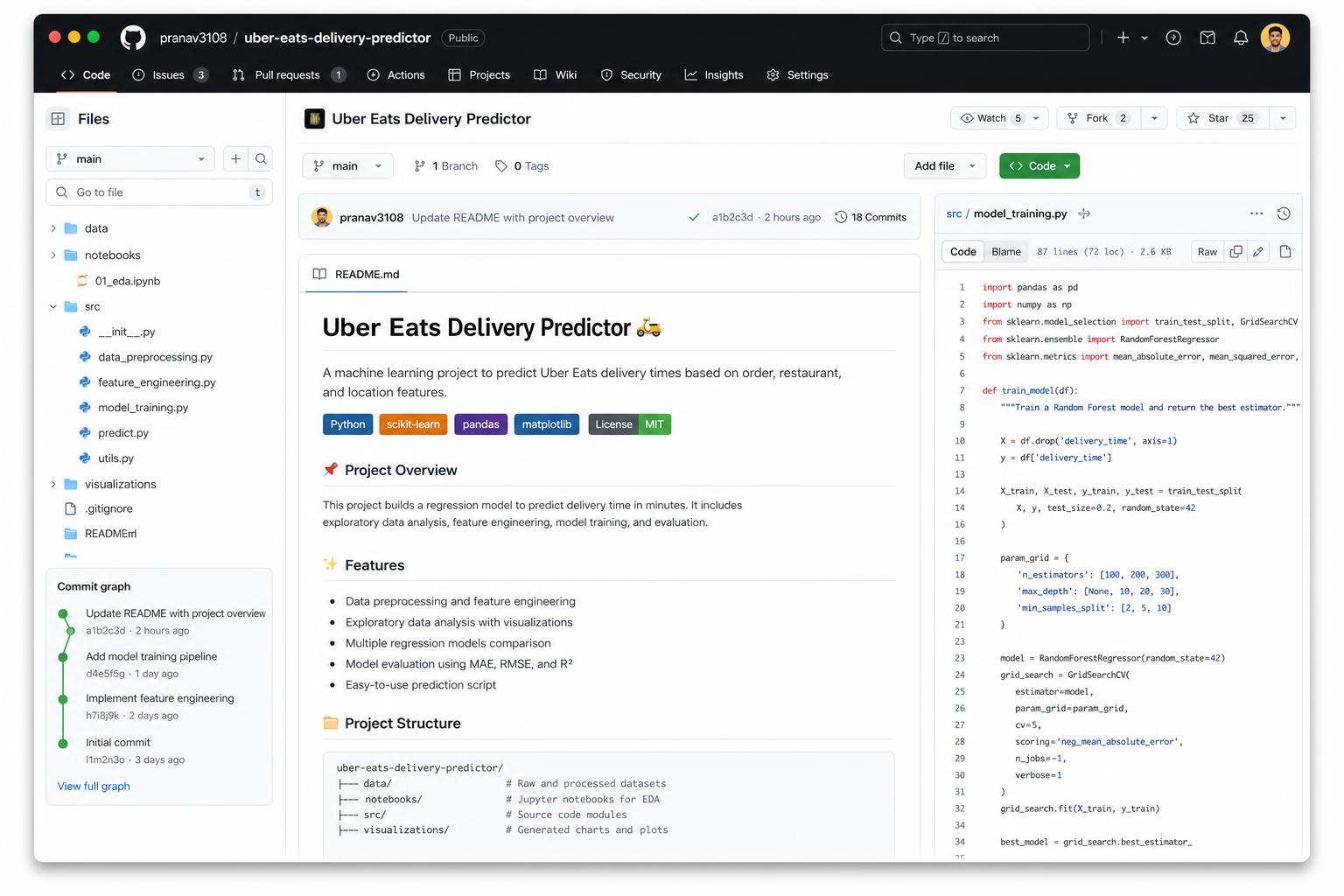Viewport: 1344px width, 896px height.
Task: Open the file history clock icon
Action: [1284, 213]
